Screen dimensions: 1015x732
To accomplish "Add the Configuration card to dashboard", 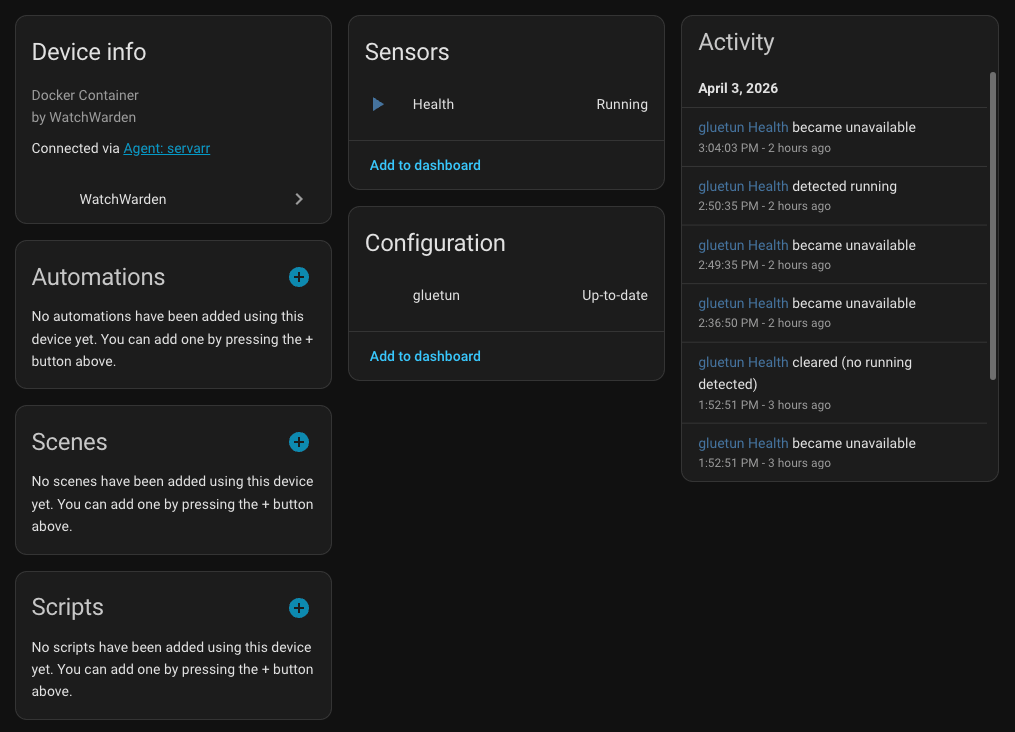I will coord(425,356).
